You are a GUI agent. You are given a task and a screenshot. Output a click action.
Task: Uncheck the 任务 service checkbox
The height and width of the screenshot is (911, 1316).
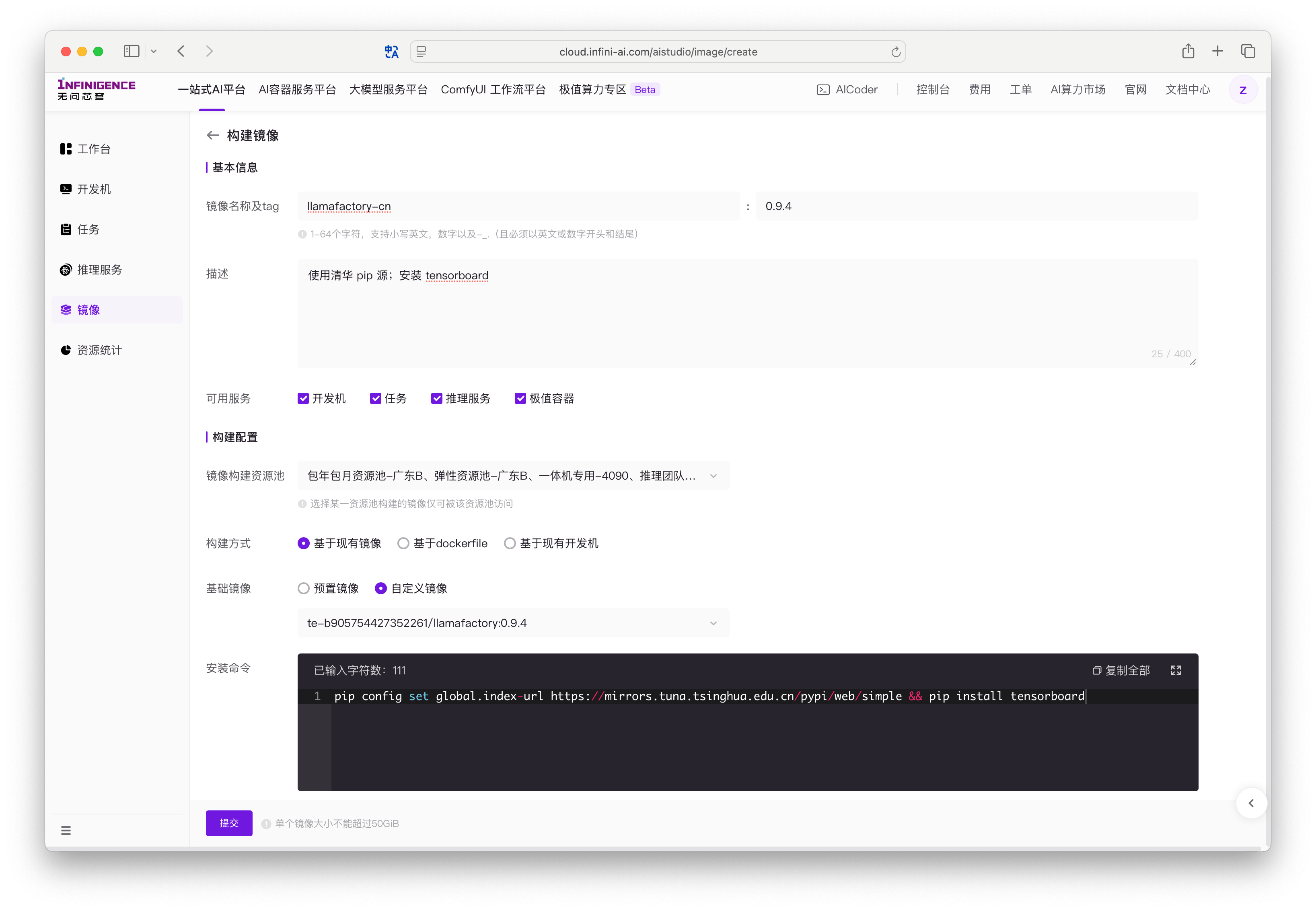tap(375, 398)
